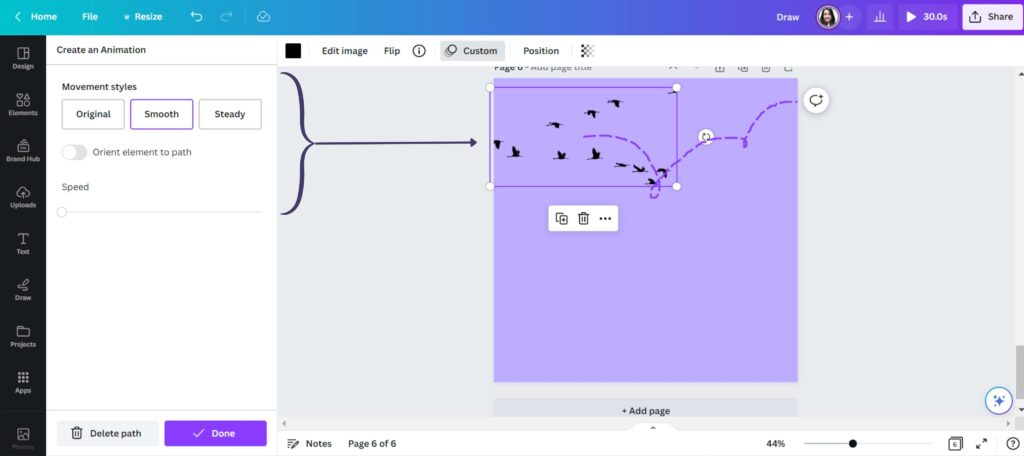This screenshot has height=456, width=1024.
Task: Go back with the Home arrow
Action: [x=18, y=16]
